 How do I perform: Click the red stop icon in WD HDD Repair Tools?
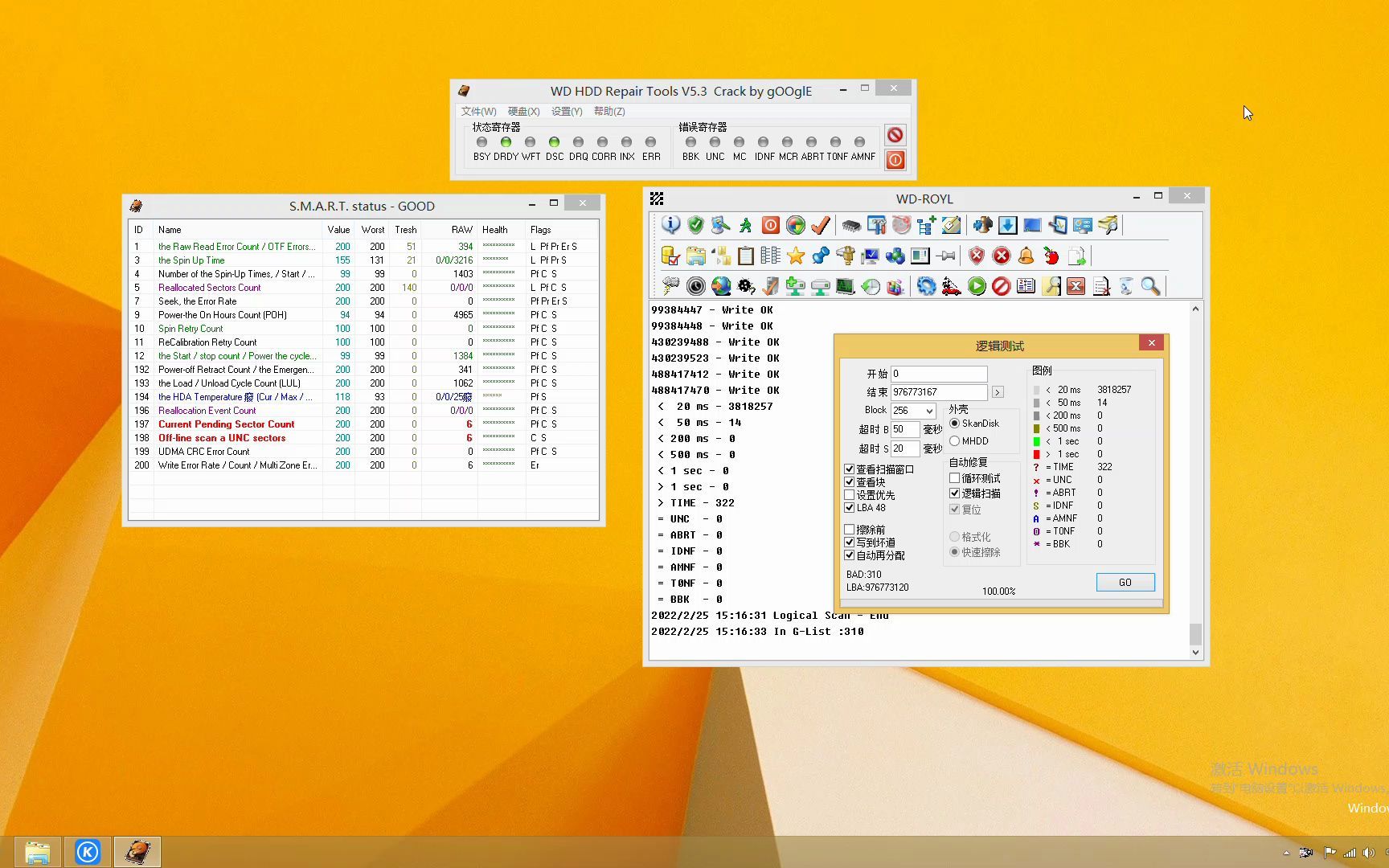tap(895, 134)
